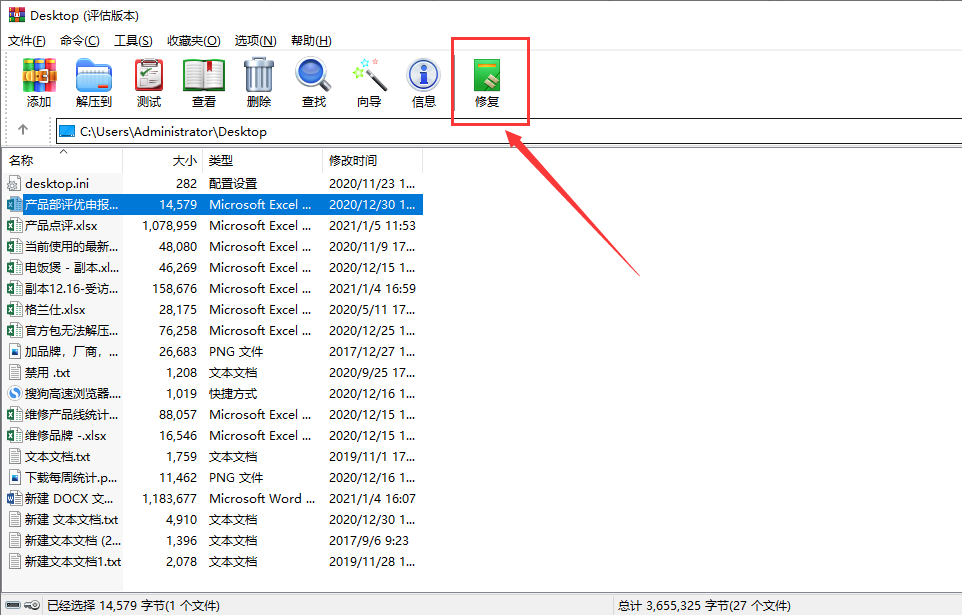This screenshot has width=962, height=615.
Task: Click the PNG icon of 下载每周统计
Action: tap(15, 478)
